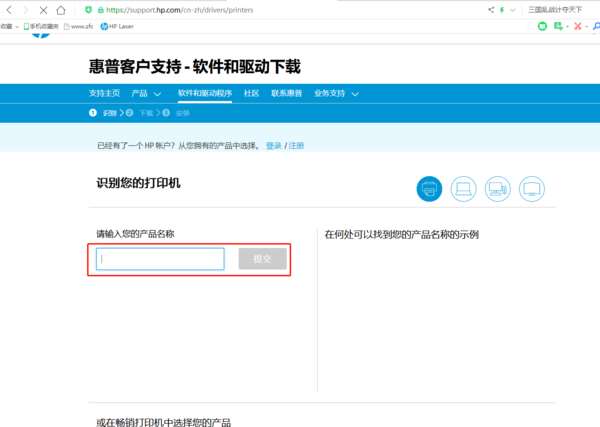Image resolution: width=600 pixels, height=427 pixels.
Task: Select the printer product type icon
Action: pos(429,189)
